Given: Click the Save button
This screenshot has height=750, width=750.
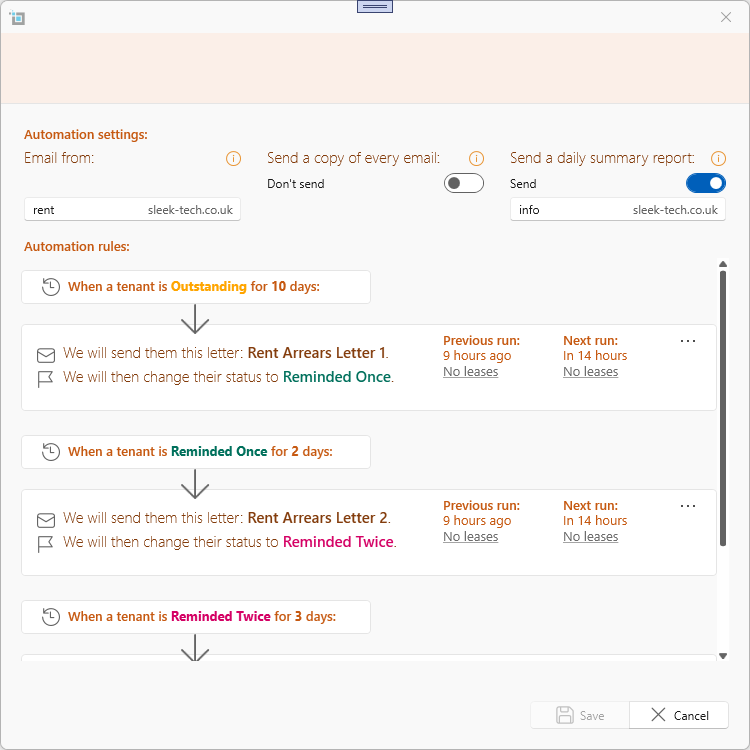Looking at the screenshot, I should coord(580,715).
